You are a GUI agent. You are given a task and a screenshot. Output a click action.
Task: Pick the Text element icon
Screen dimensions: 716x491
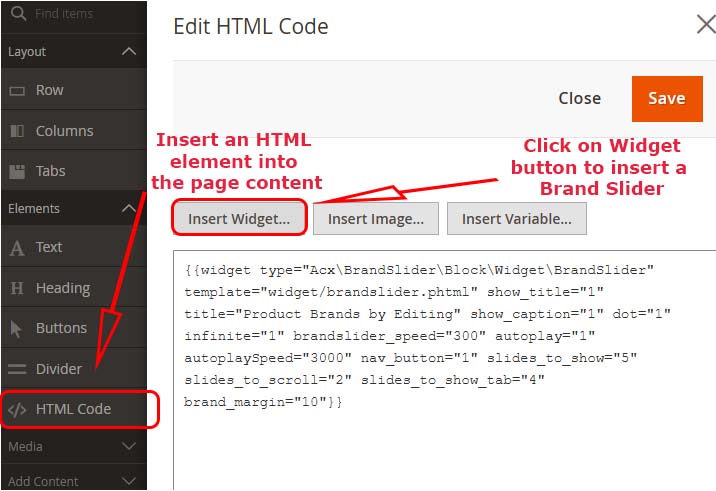(17, 248)
